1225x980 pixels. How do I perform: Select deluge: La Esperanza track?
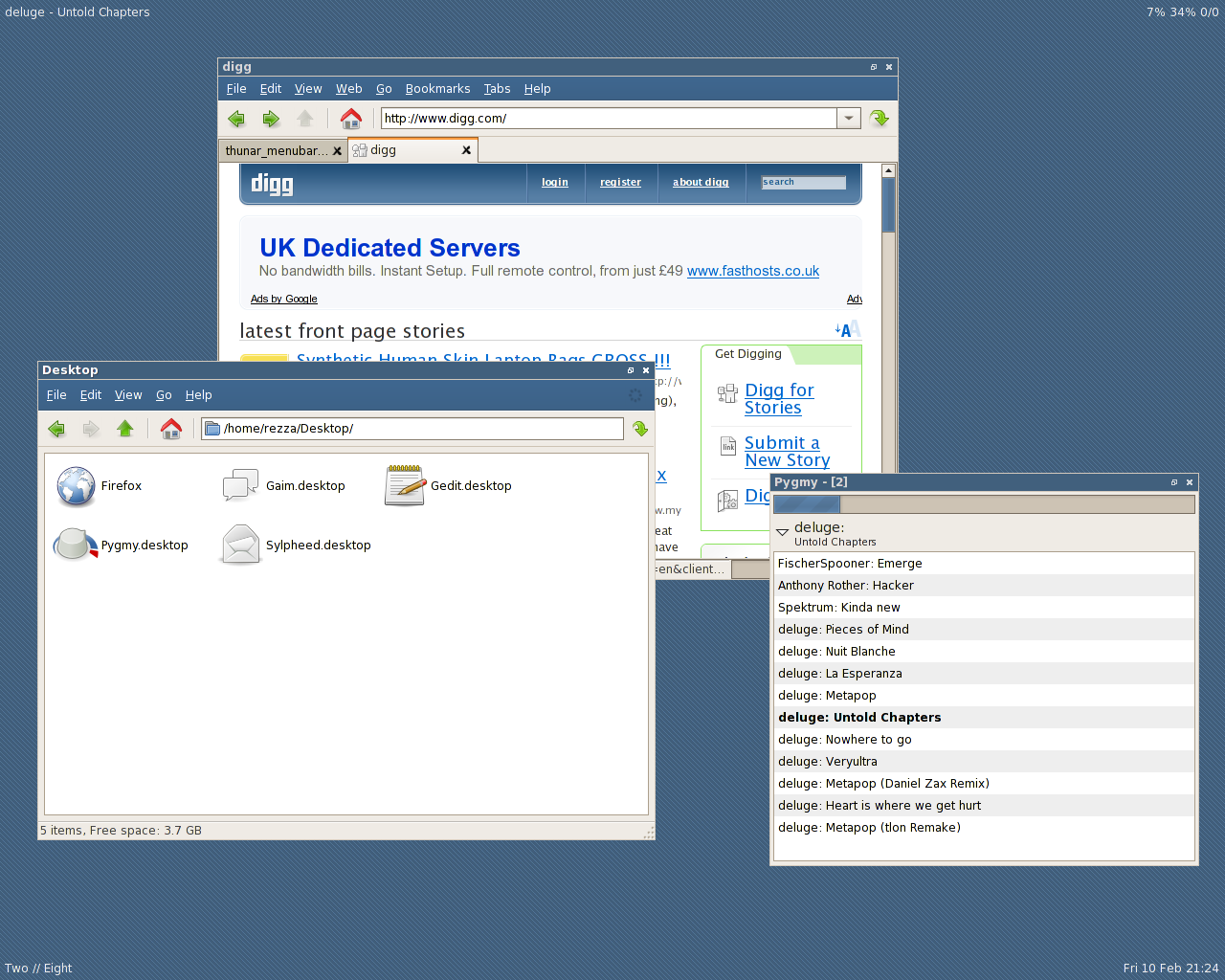click(x=984, y=674)
